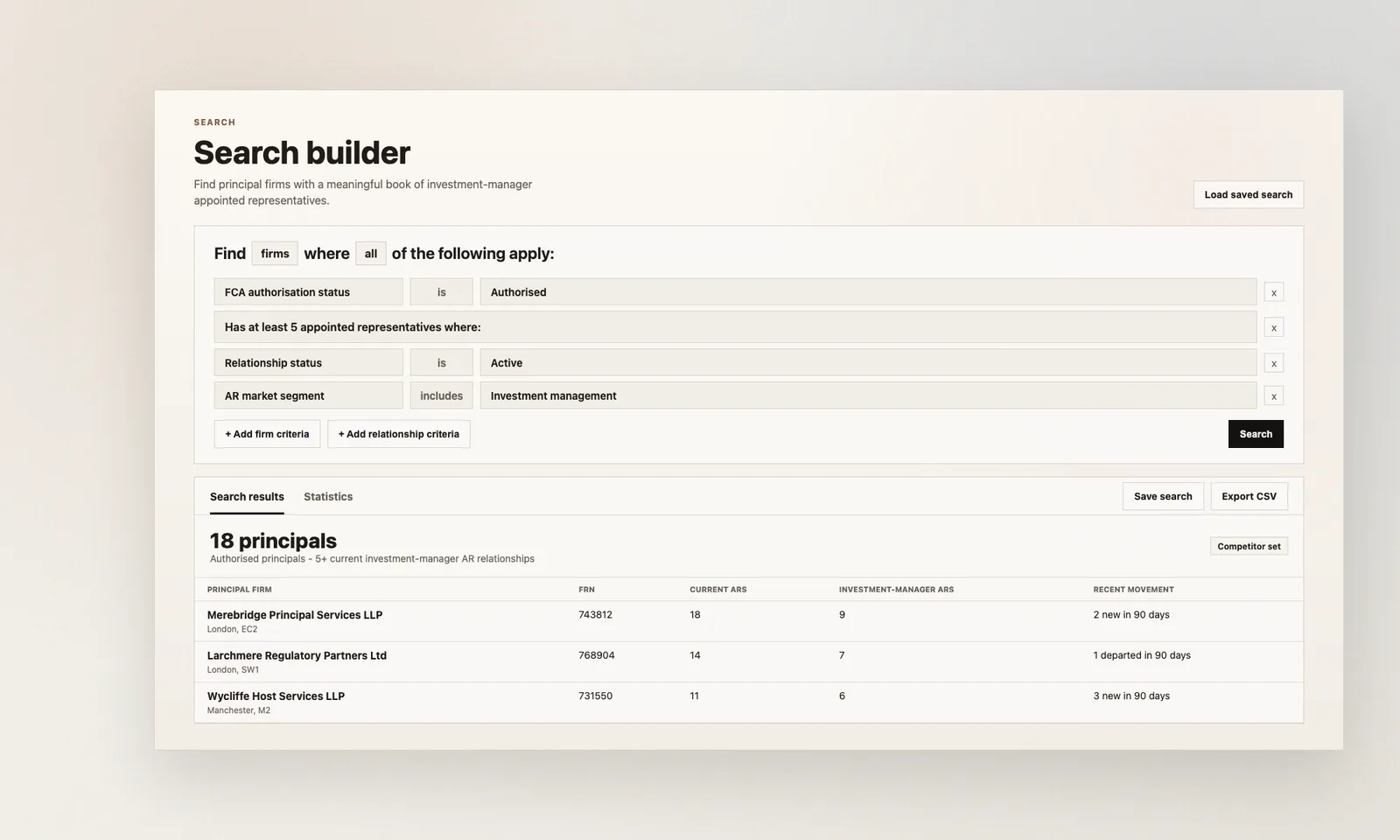The width and height of the screenshot is (1400, 840).
Task: Change the 'is' operator for FCA authorisation status
Action: (441, 292)
